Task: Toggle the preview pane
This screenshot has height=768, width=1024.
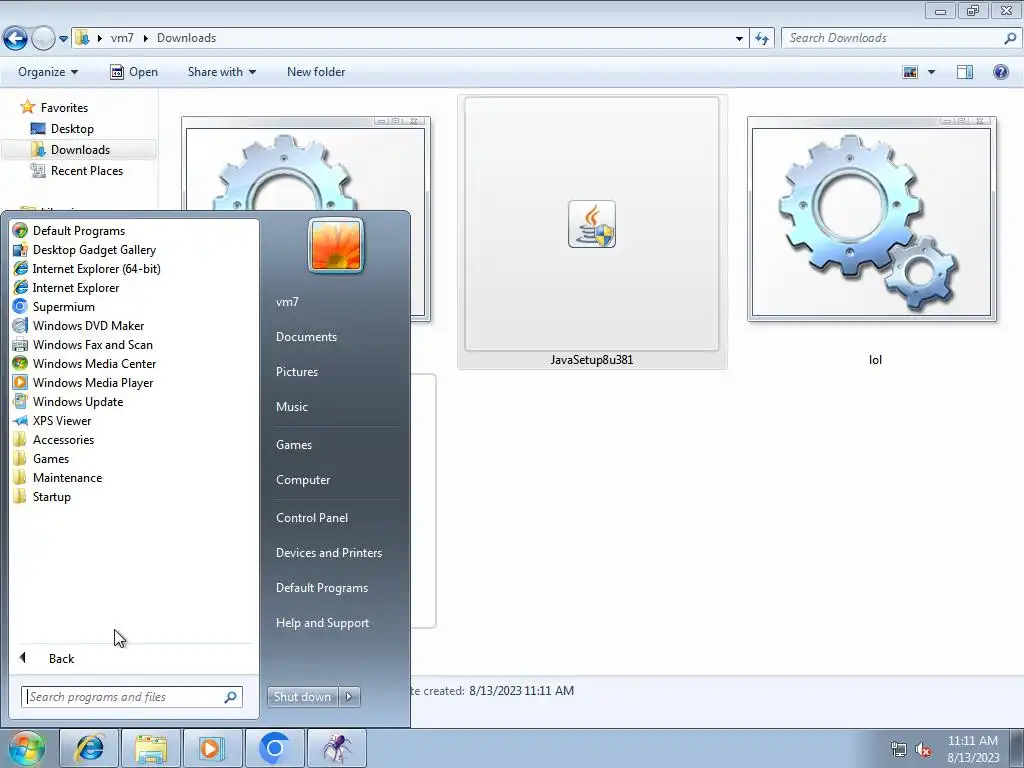Action: point(965,72)
